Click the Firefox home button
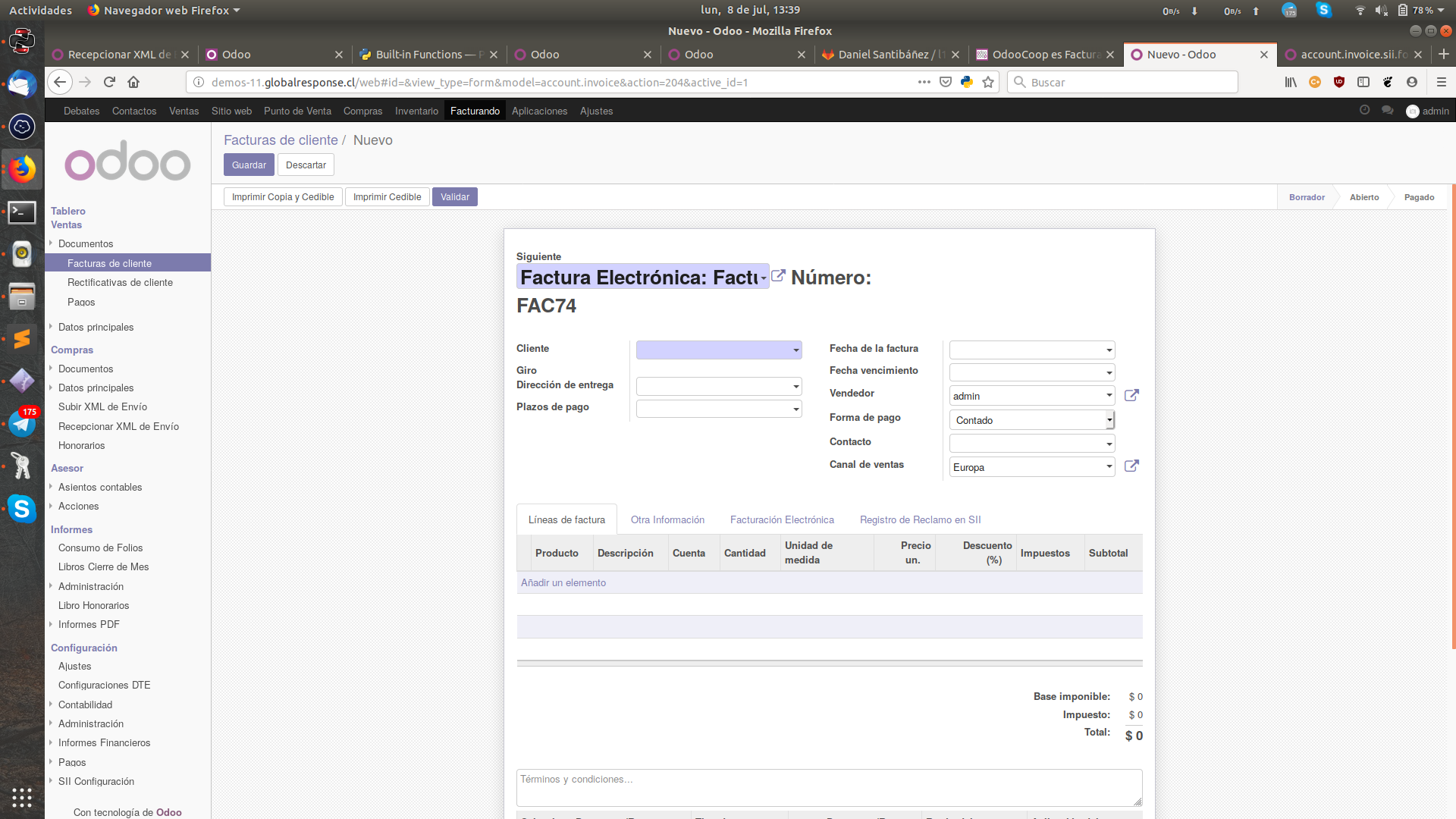This screenshot has height=819, width=1456. [134, 82]
